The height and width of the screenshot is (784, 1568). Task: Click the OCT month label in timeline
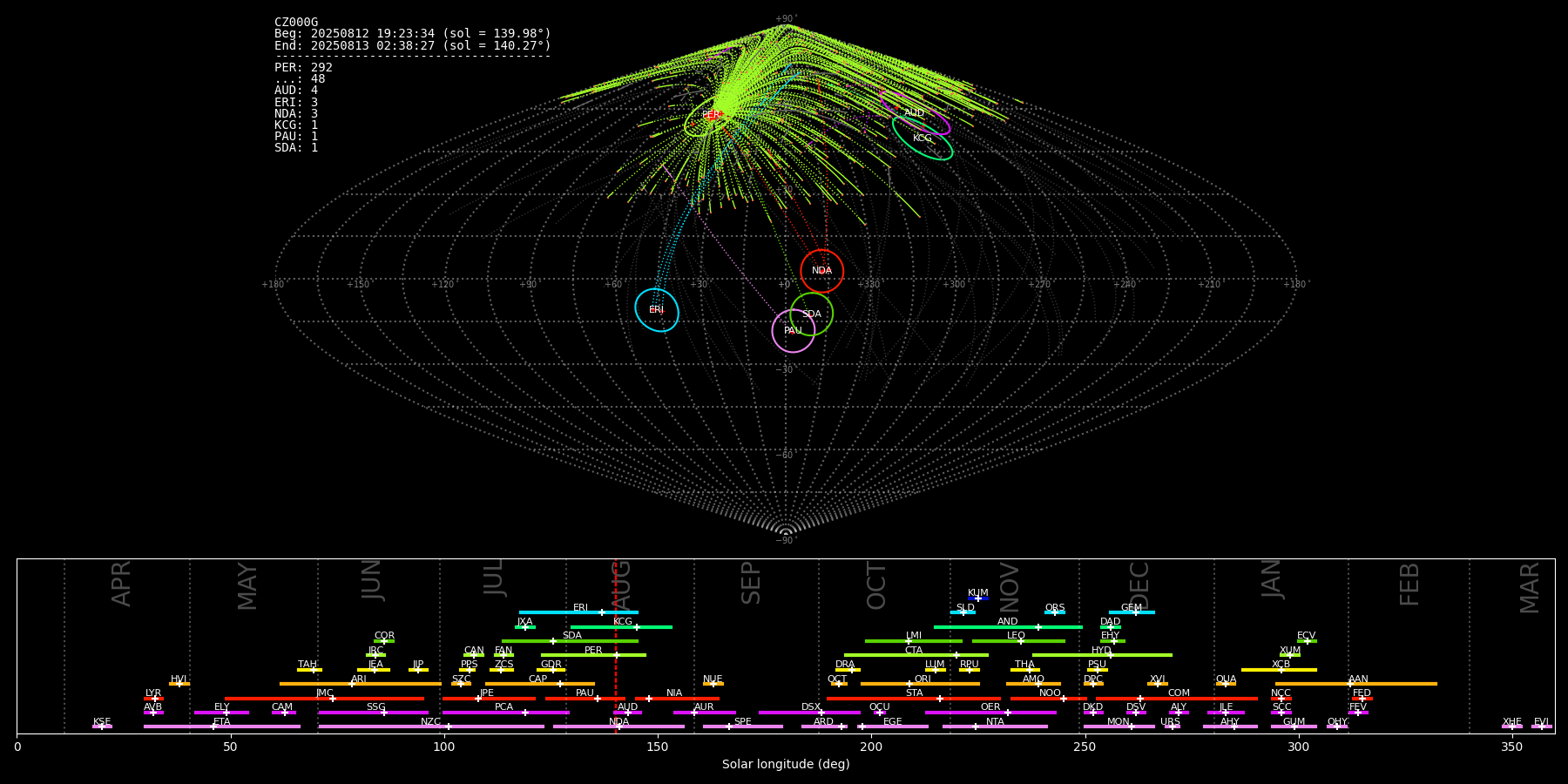pos(876,586)
